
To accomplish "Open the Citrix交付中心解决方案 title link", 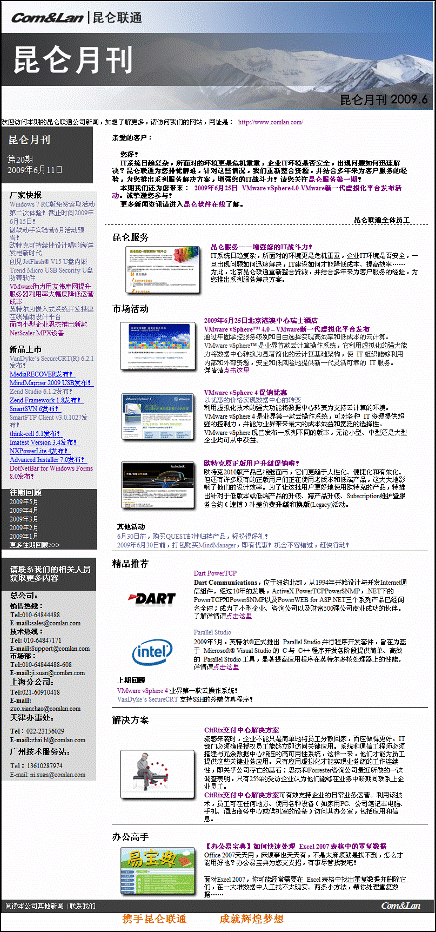I will click(241, 729).
